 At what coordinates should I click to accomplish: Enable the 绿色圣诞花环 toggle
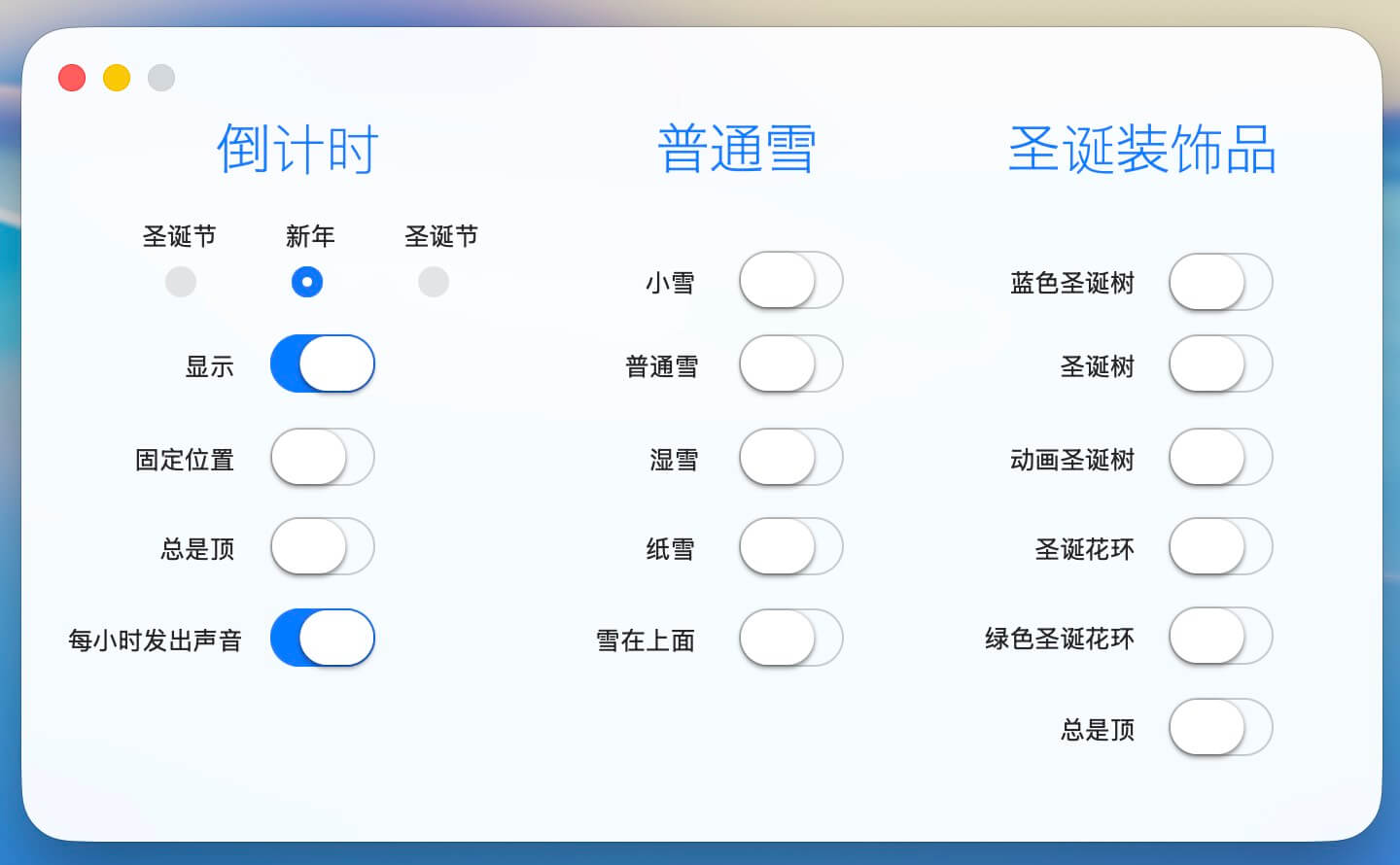pyautogui.click(x=1220, y=637)
